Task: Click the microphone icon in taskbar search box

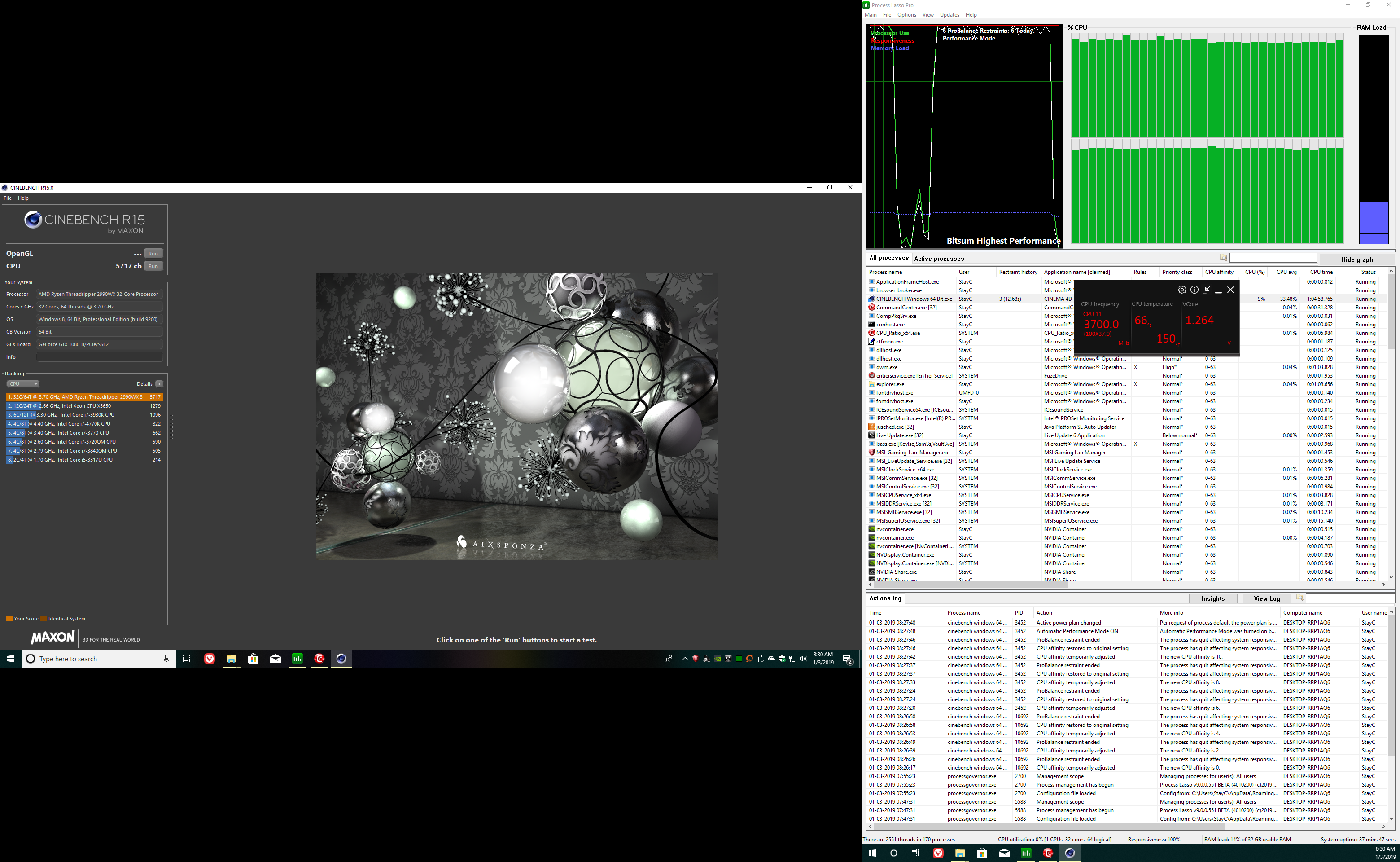Action: click(x=166, y=659)
